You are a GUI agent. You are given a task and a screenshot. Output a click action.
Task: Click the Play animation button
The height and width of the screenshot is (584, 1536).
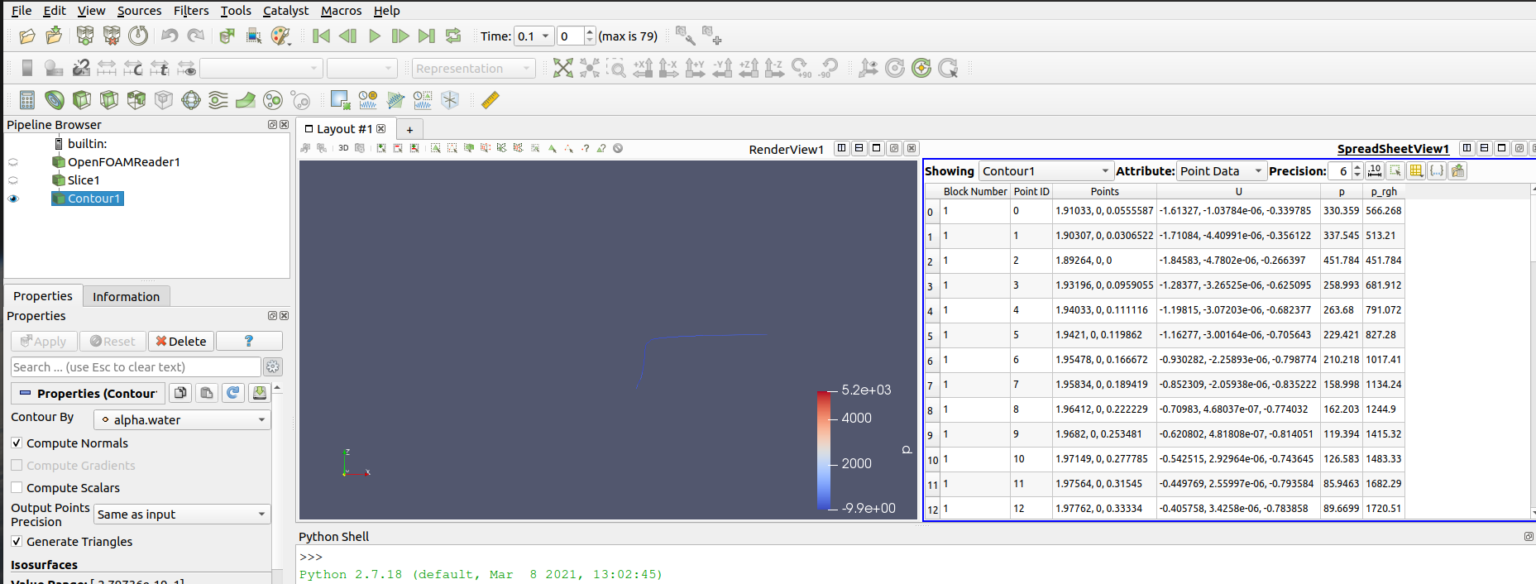tap(375, 36)
